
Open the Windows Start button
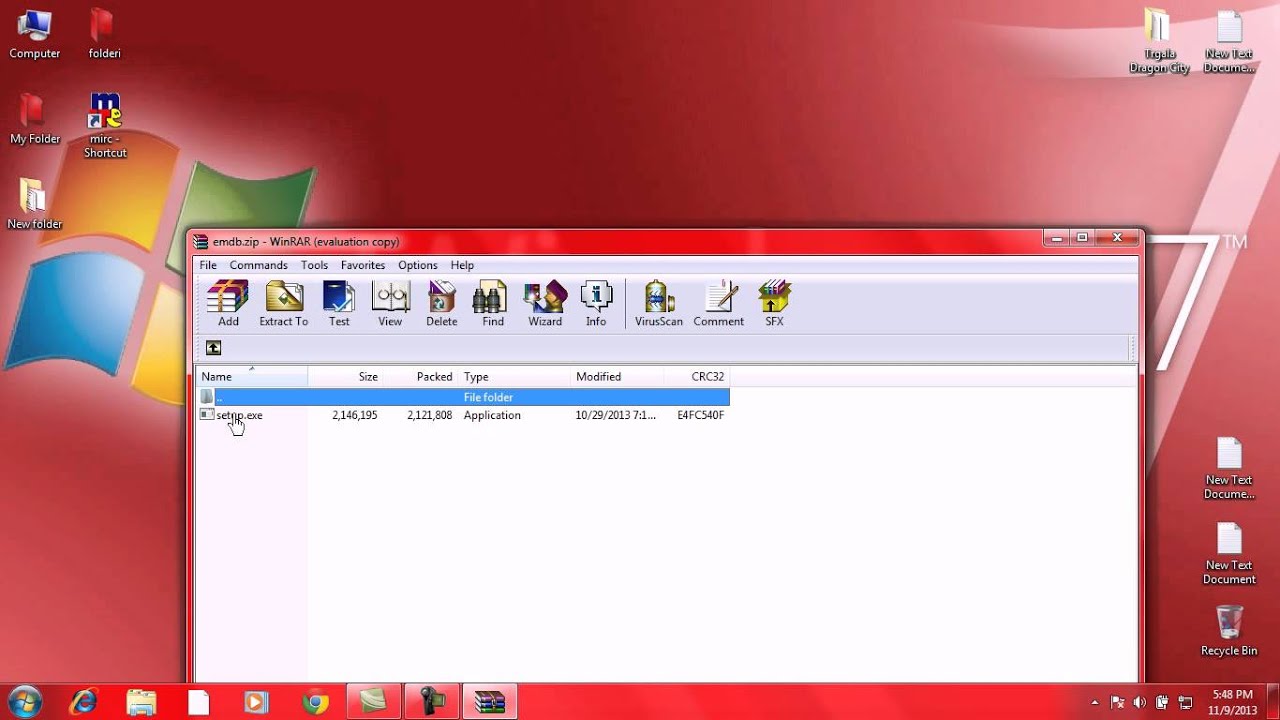[x=24, y=701]
